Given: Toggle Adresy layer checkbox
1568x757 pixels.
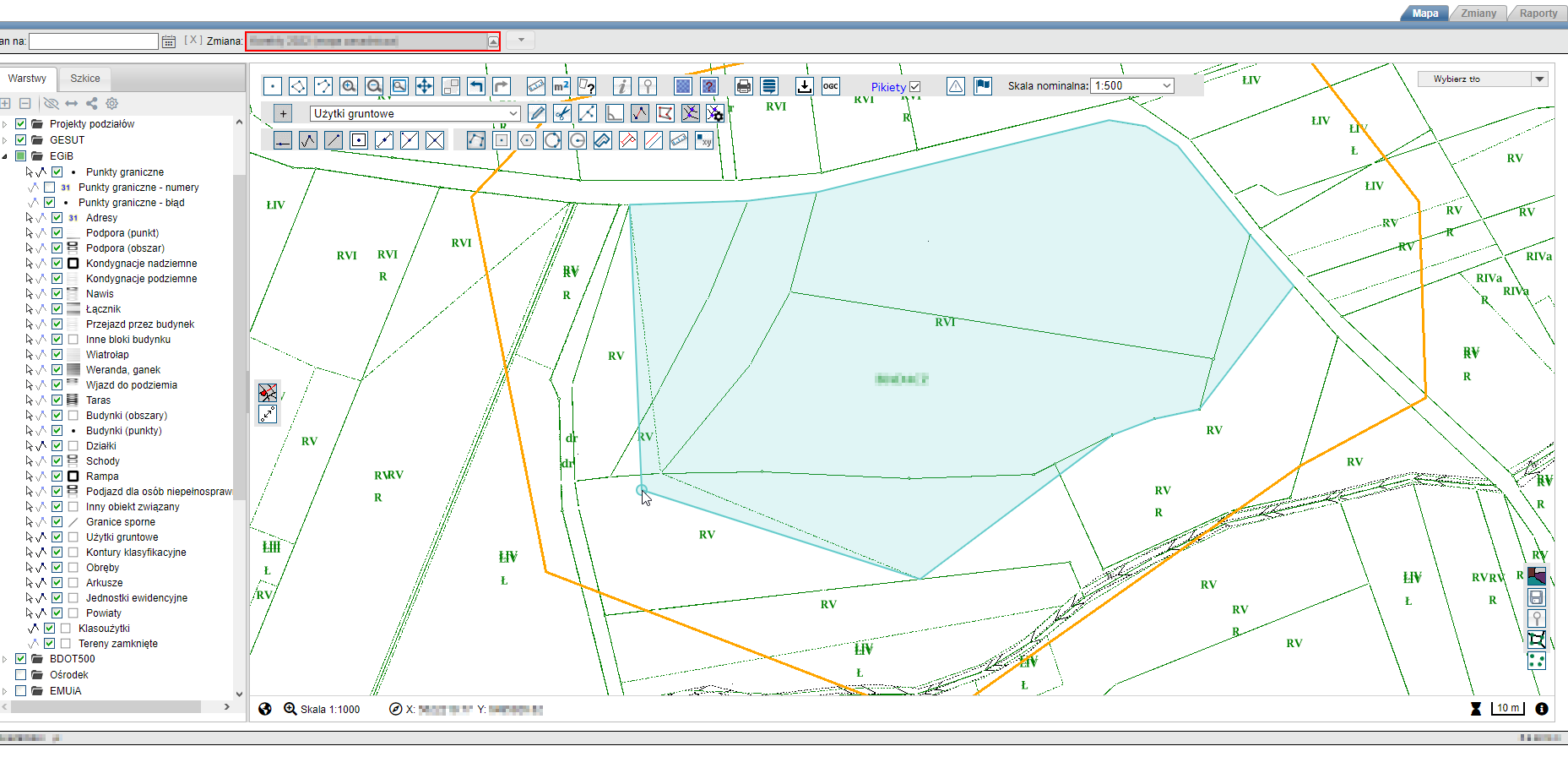Looking at the screenshot, I should 57,218.
